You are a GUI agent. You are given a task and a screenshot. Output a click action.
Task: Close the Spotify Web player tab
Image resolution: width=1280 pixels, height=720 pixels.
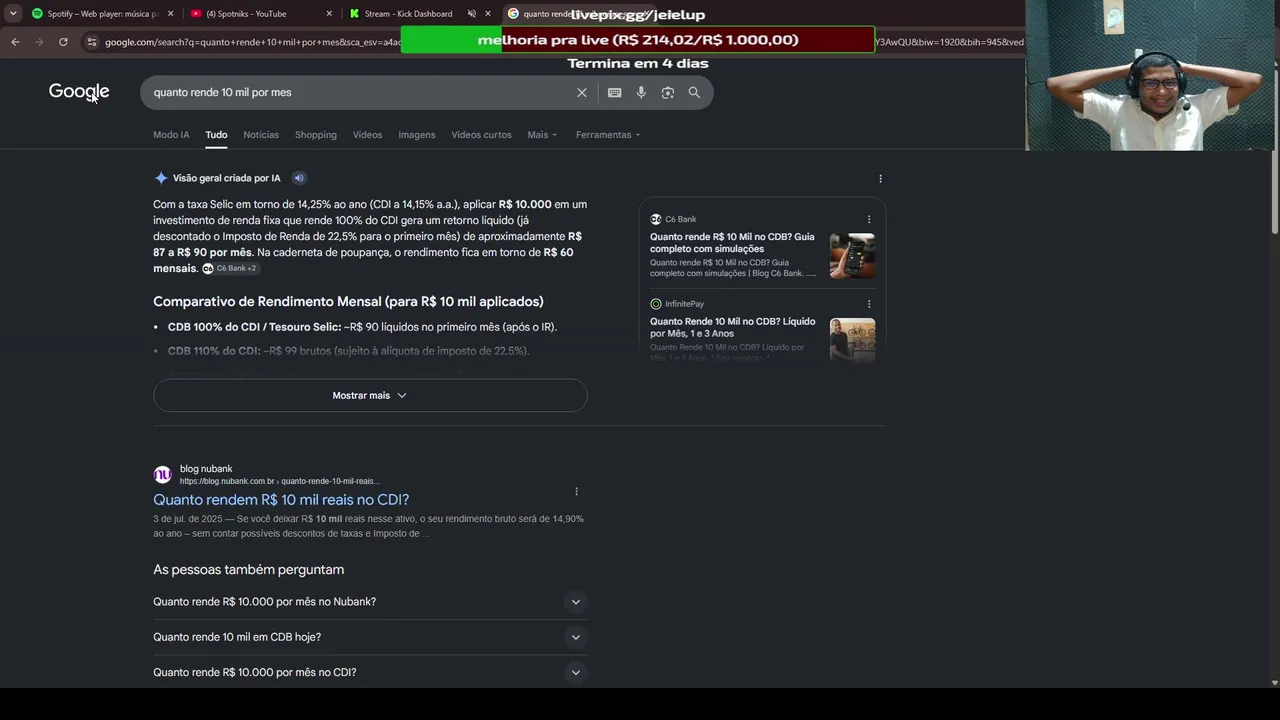(x=171, y=14)
